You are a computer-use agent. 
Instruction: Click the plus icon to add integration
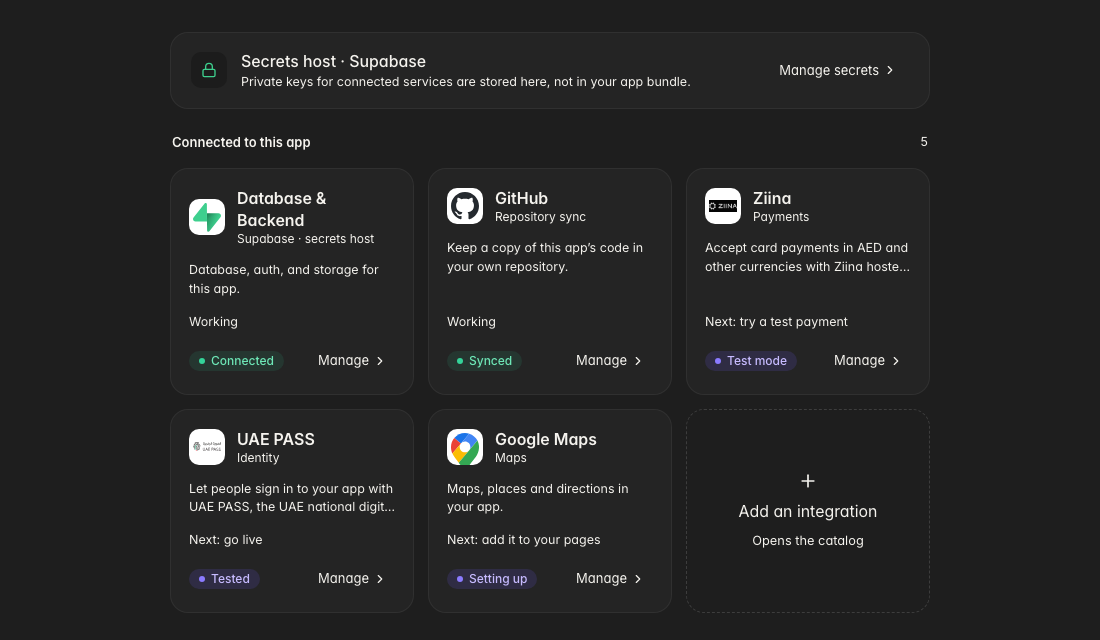pyautogui.click(x=808, y=481)
